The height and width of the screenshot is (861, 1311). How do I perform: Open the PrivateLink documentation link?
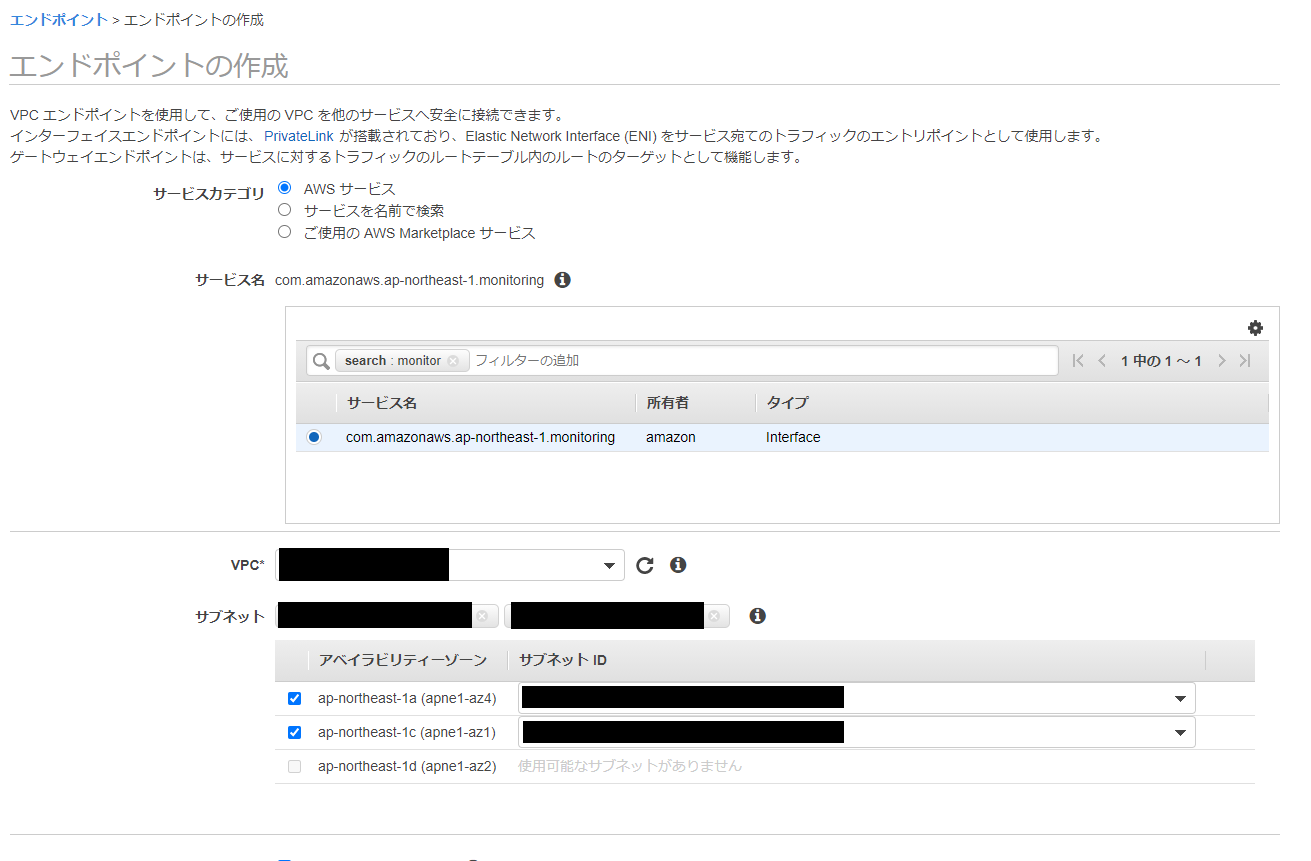(298, 135)
